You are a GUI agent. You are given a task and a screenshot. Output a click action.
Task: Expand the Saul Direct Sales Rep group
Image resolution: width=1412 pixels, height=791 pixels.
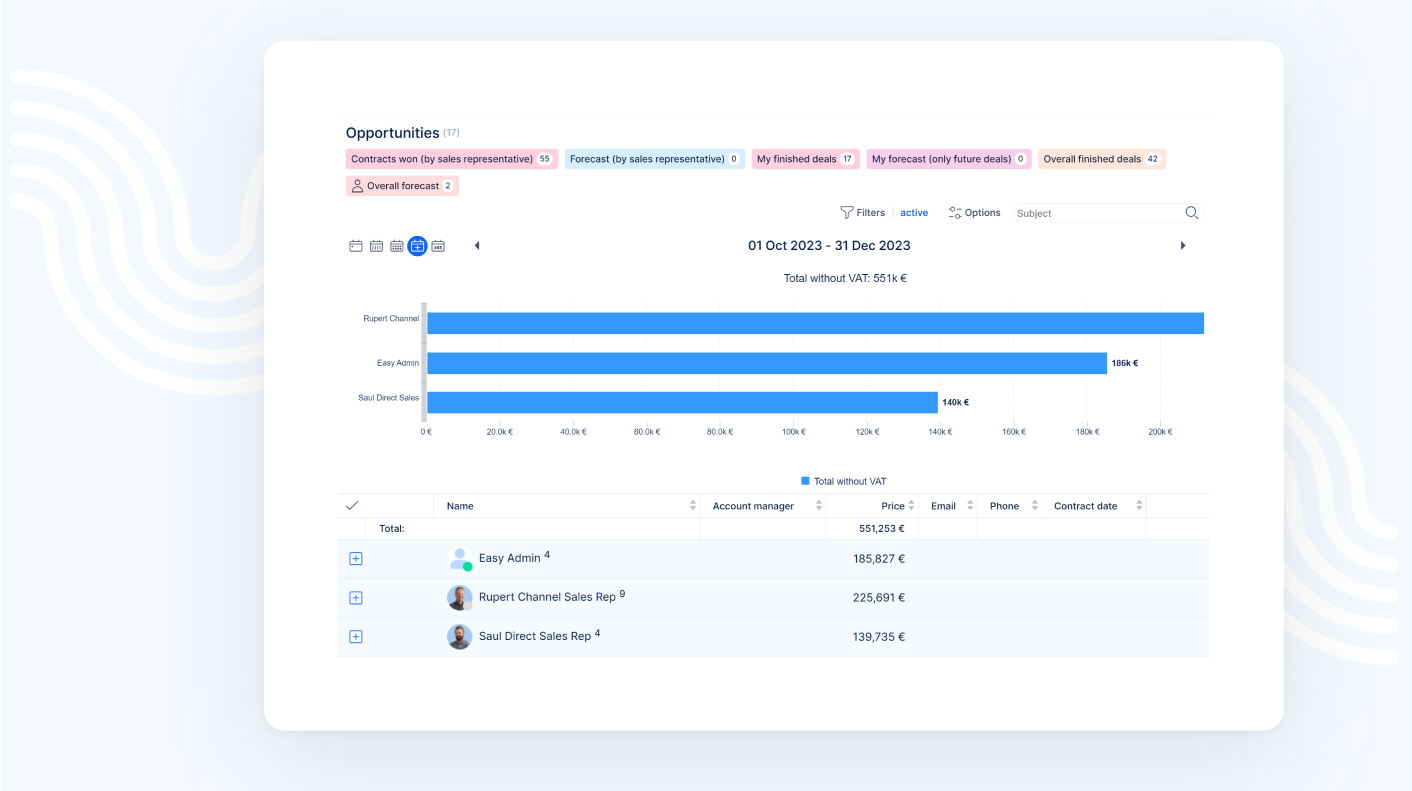point(355,637)
